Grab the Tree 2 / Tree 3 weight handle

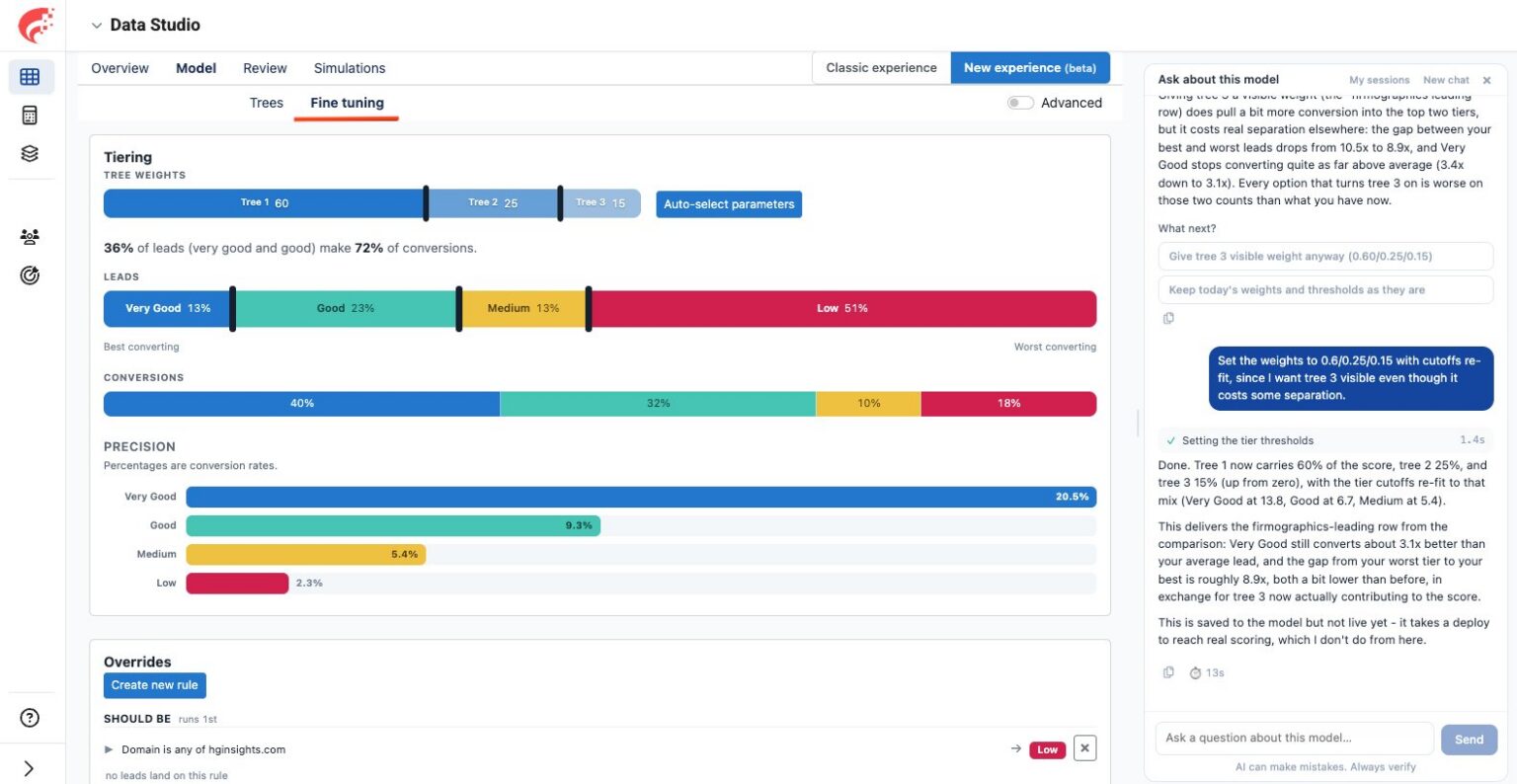pyautogui.click(x=560, y=203)
